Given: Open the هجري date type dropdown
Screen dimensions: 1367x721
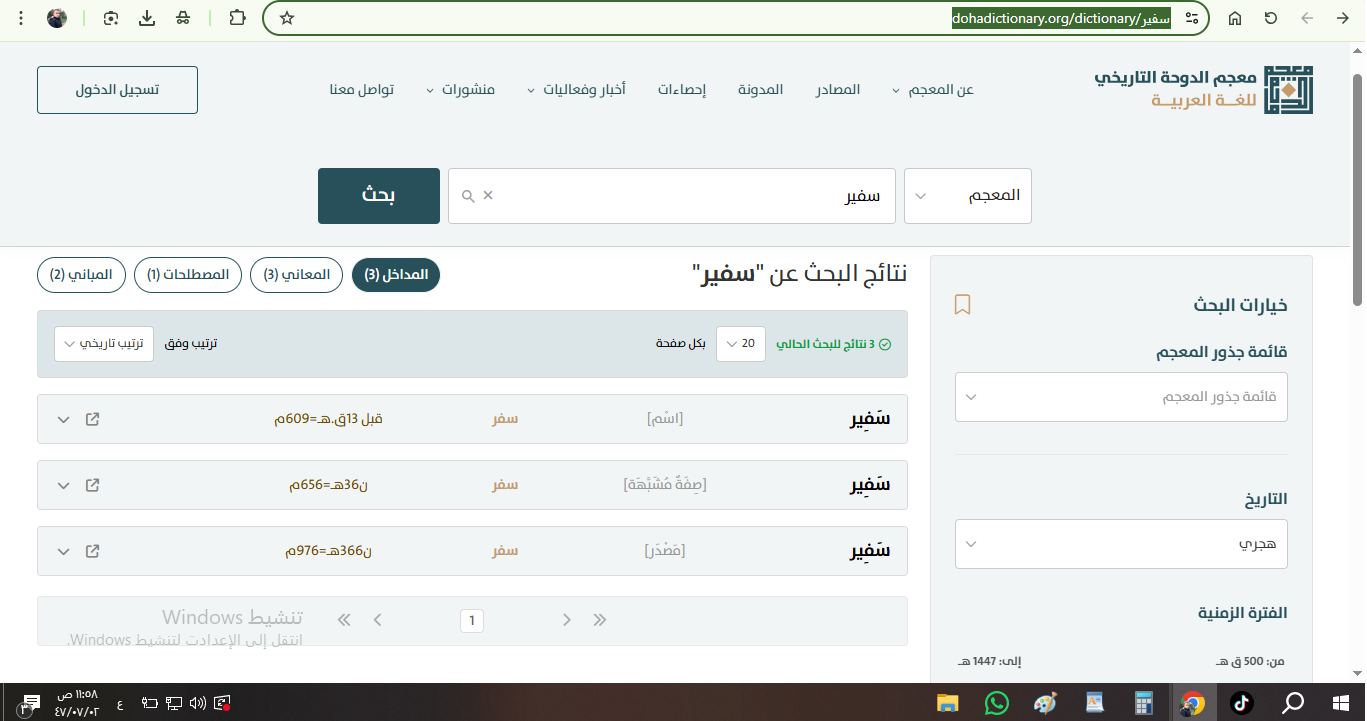Looking at the screenshot, I should click(1120, 544).
